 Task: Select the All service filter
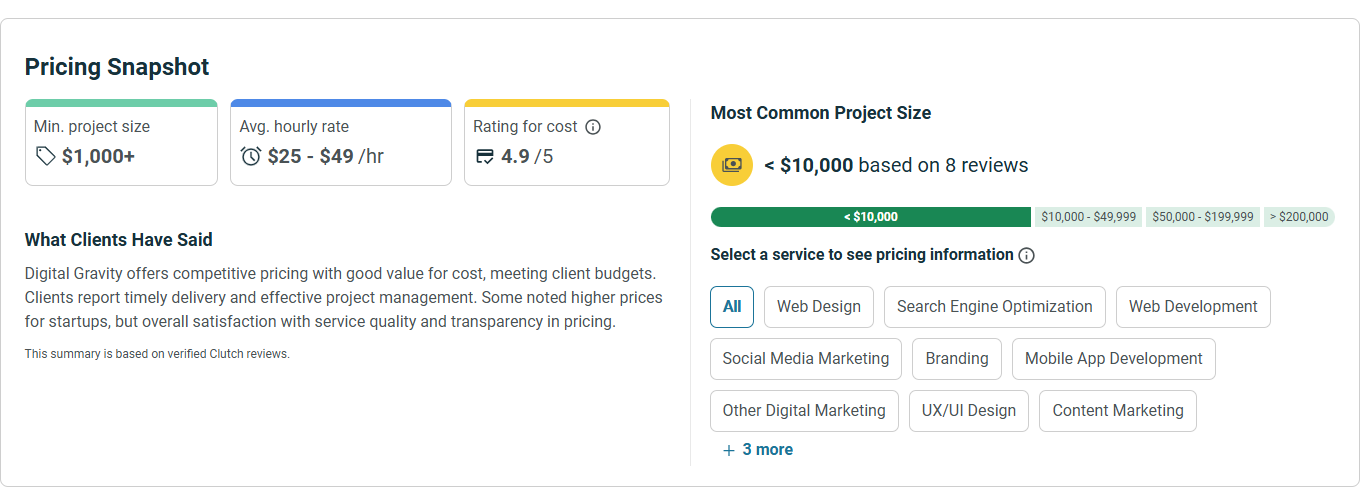(732, 307)
